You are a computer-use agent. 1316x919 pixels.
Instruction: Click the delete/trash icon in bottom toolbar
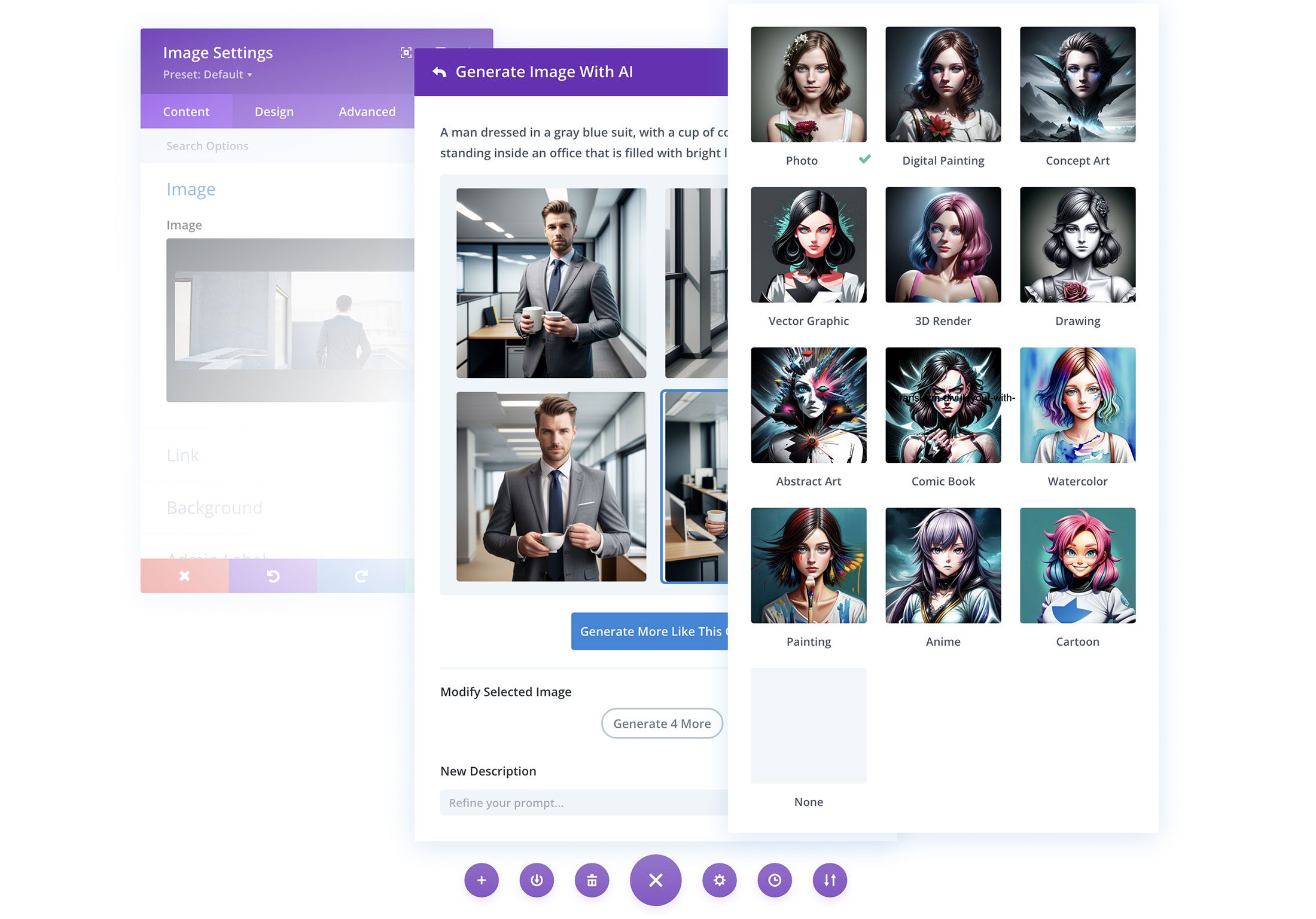(x=593, y=880)
